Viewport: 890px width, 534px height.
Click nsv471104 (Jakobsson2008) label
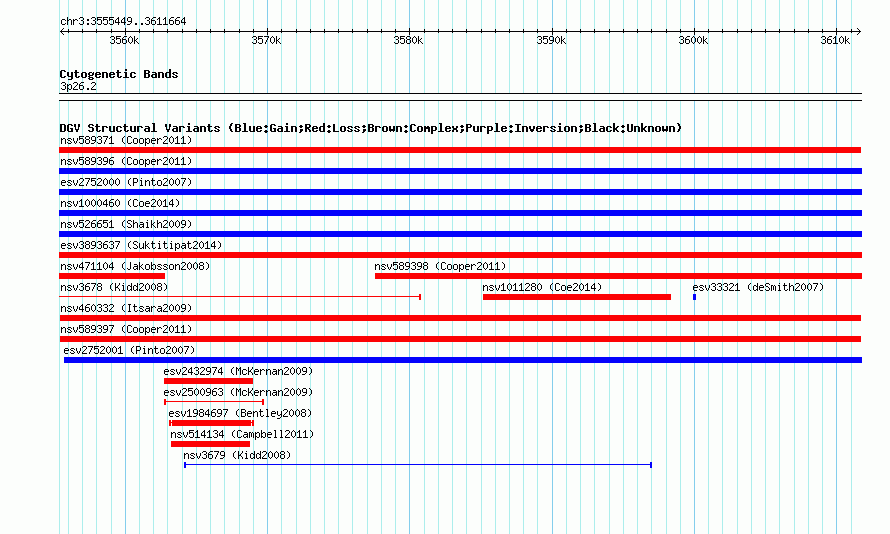click(135, 266)
